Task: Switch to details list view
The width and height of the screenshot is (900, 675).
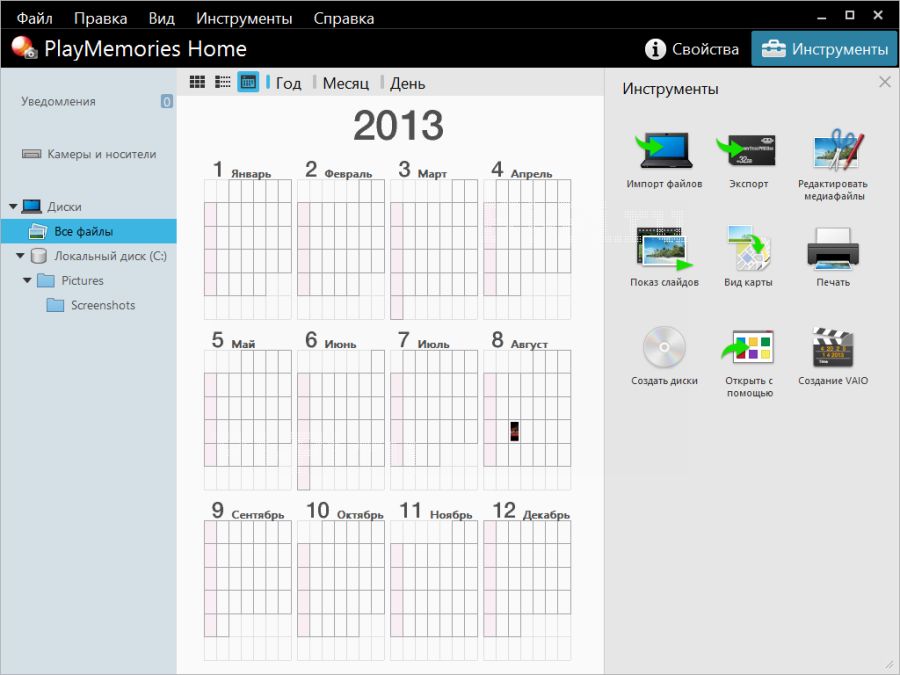Action: tap(223, 82)
